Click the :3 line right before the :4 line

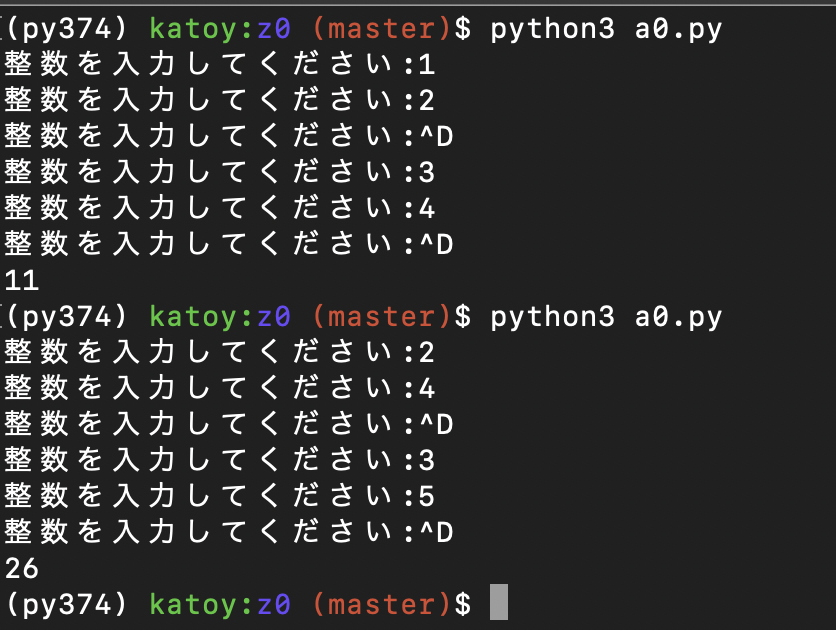click(220, 172)
